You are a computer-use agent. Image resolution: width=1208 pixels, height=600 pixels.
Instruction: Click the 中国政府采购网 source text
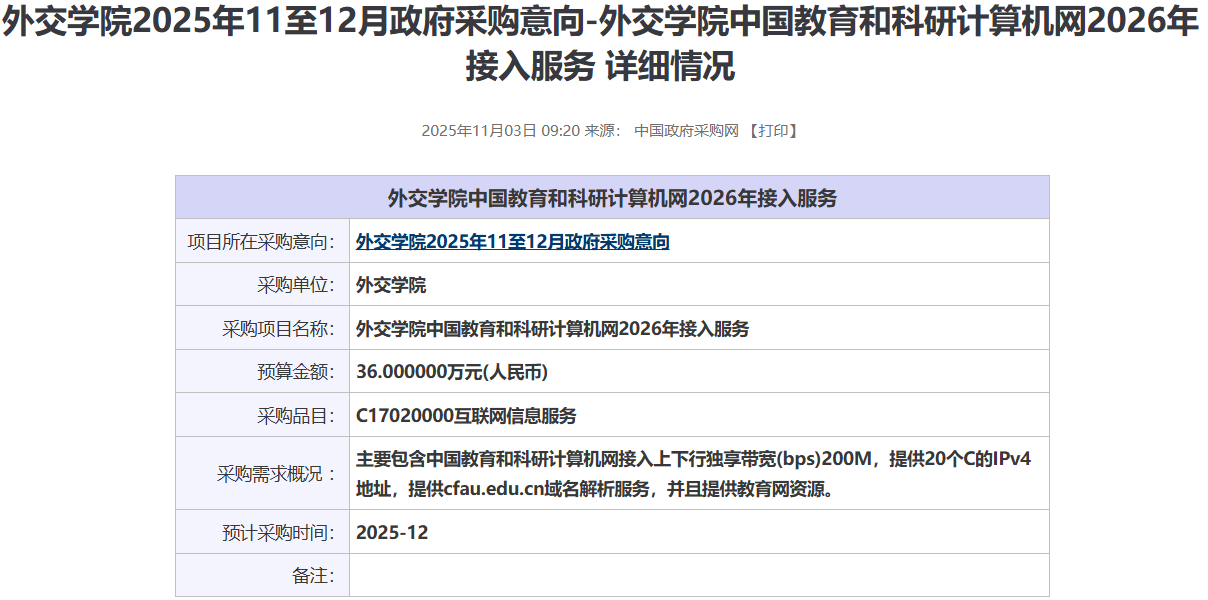(x=685, y=131)
